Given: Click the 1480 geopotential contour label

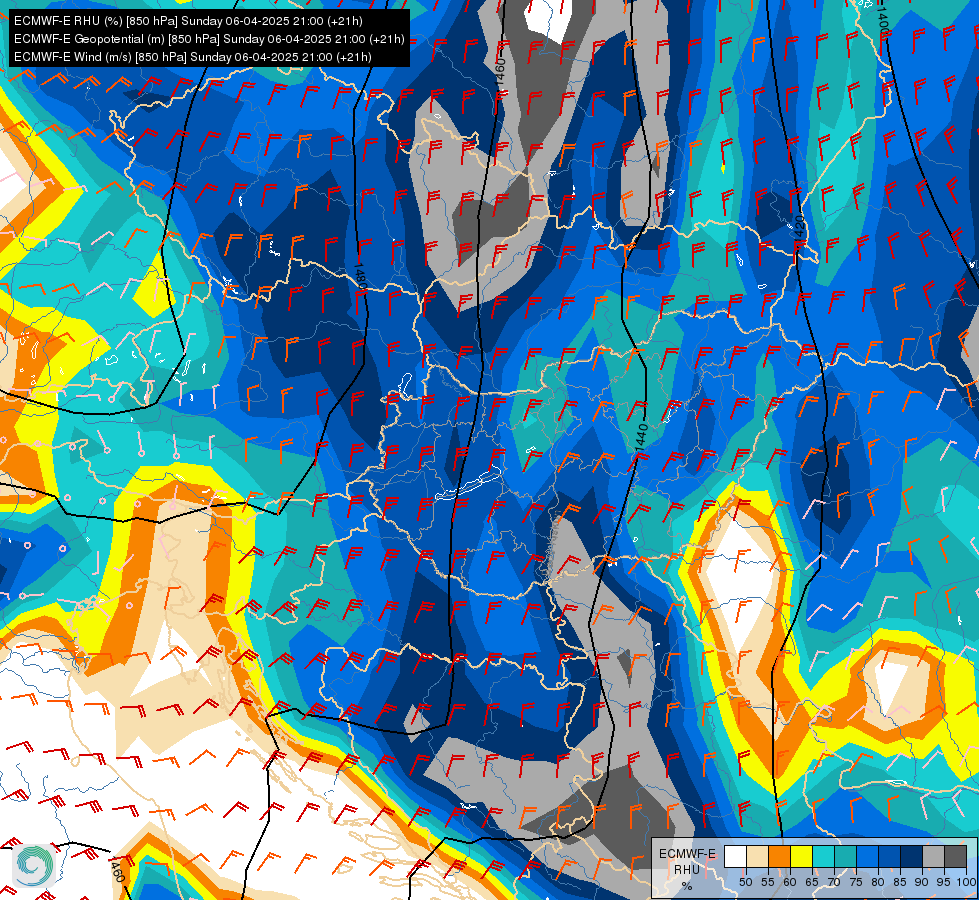Looking at the screenshot, I should pos(360,277).
